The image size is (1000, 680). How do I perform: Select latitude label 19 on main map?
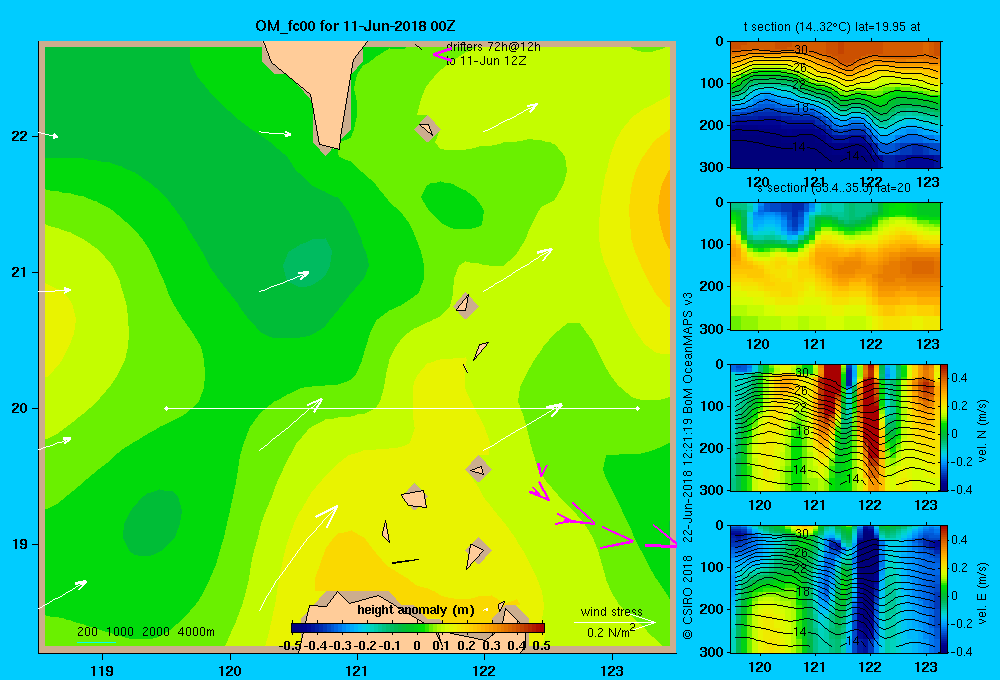(x=19, y=544)
